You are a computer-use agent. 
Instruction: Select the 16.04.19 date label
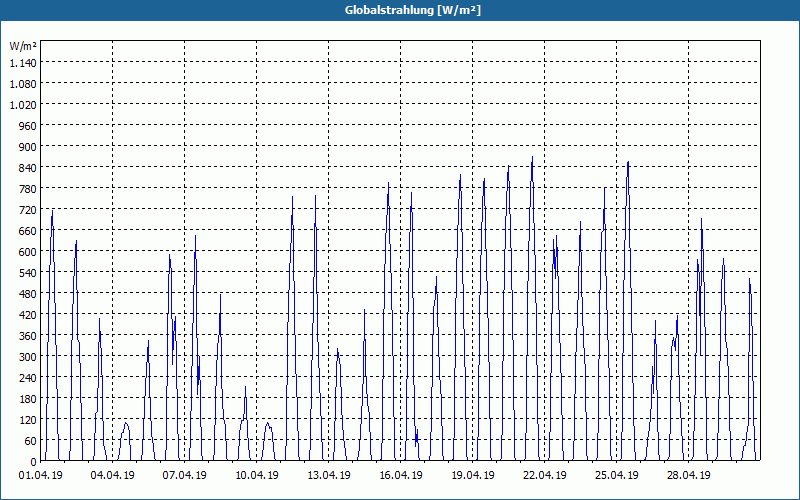401,476
